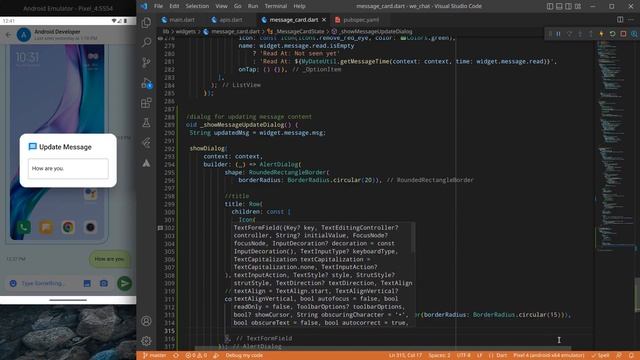The height and width of the screenshot is (360, 640).
Task: Click Ln 315, Col 17 in status bar
Action: 405,356
